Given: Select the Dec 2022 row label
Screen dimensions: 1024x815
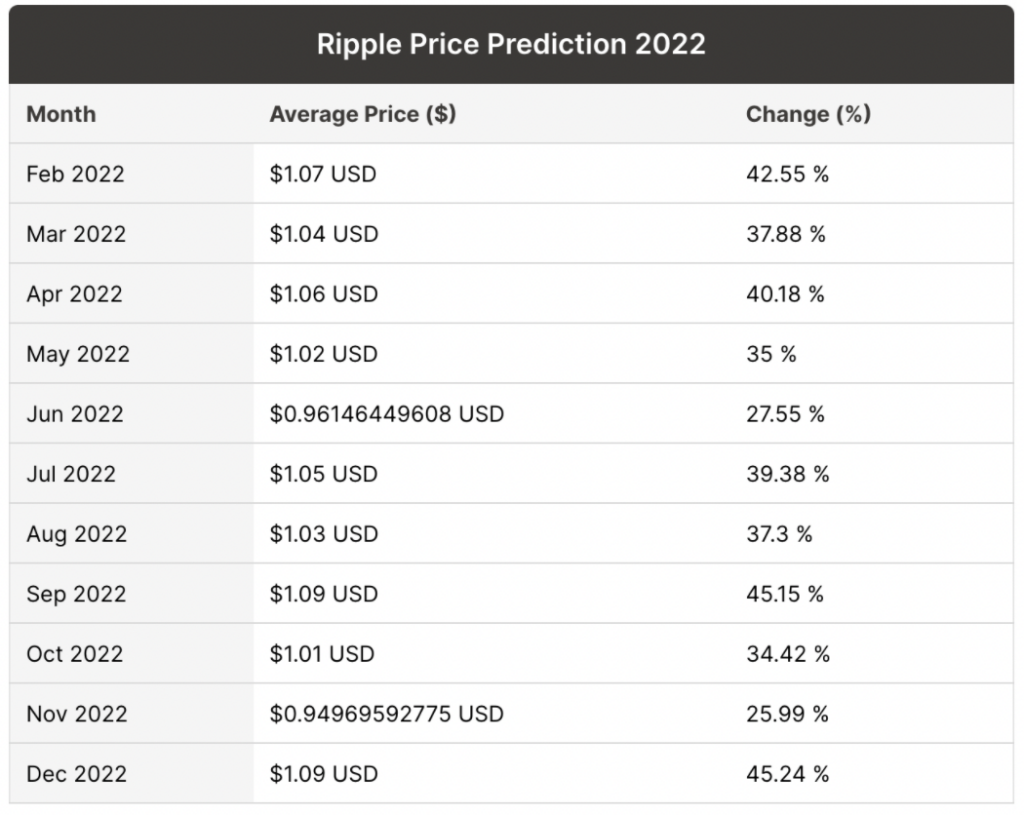Looking at the screenshot, I should click(x=77, y=774).
